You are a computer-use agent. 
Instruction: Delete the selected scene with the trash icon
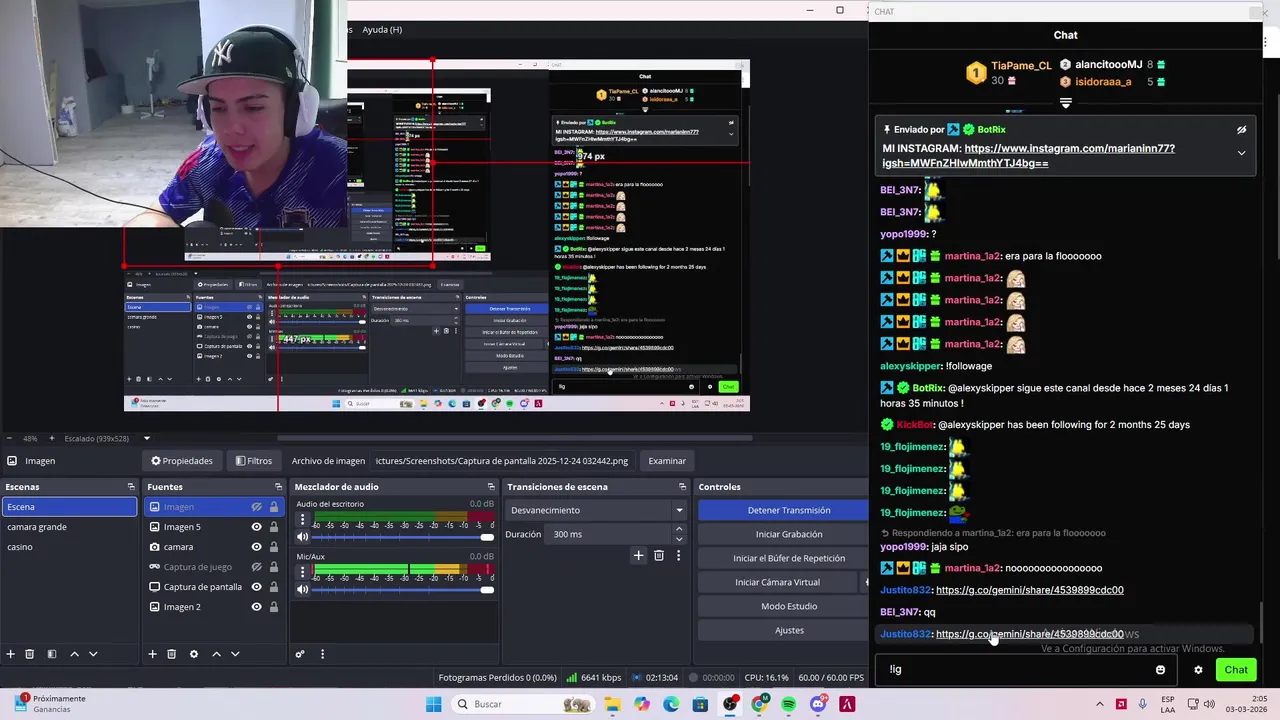pos(30,654)
